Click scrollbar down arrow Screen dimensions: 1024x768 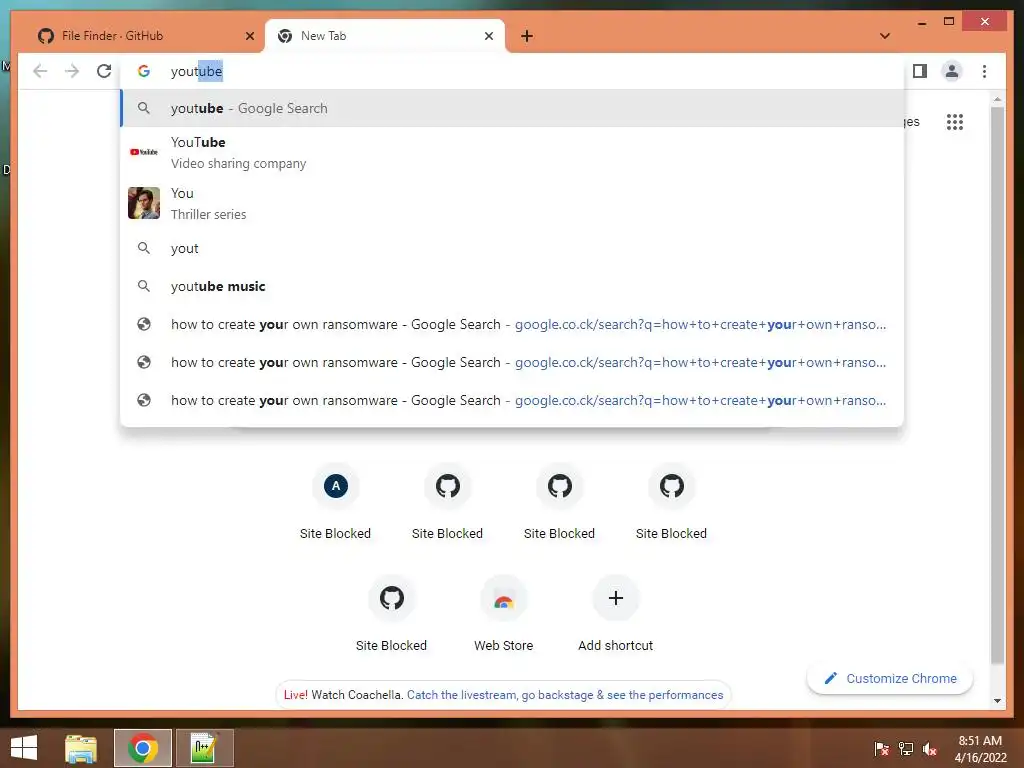click(997, 701)
